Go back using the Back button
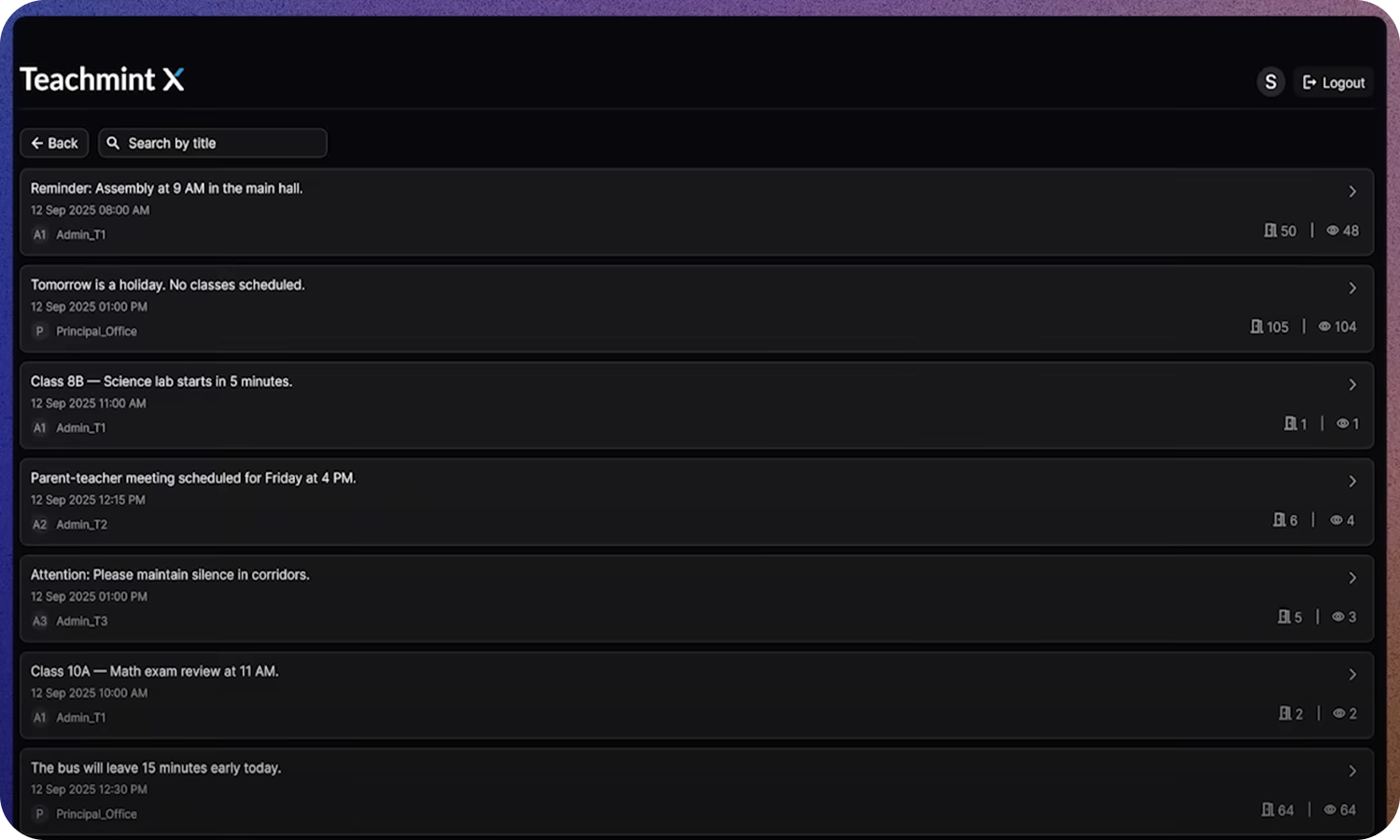 pos(54,143)
